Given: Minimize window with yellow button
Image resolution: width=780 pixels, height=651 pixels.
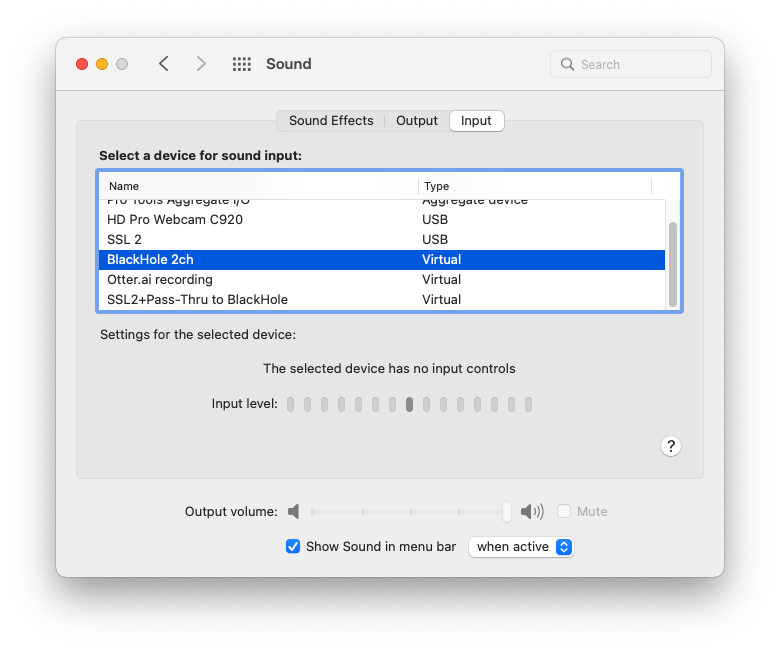Looking at the screenshot, I should tap(102, 64).
